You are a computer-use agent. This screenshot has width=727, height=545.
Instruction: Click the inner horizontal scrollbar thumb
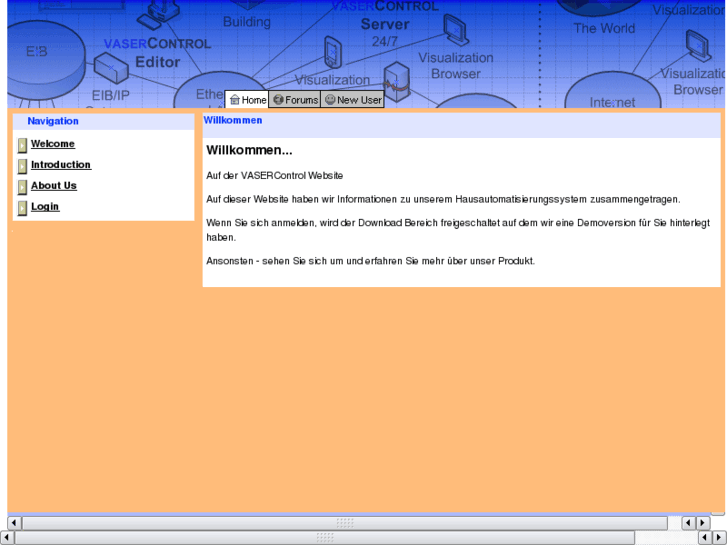(x=345, y=523)
